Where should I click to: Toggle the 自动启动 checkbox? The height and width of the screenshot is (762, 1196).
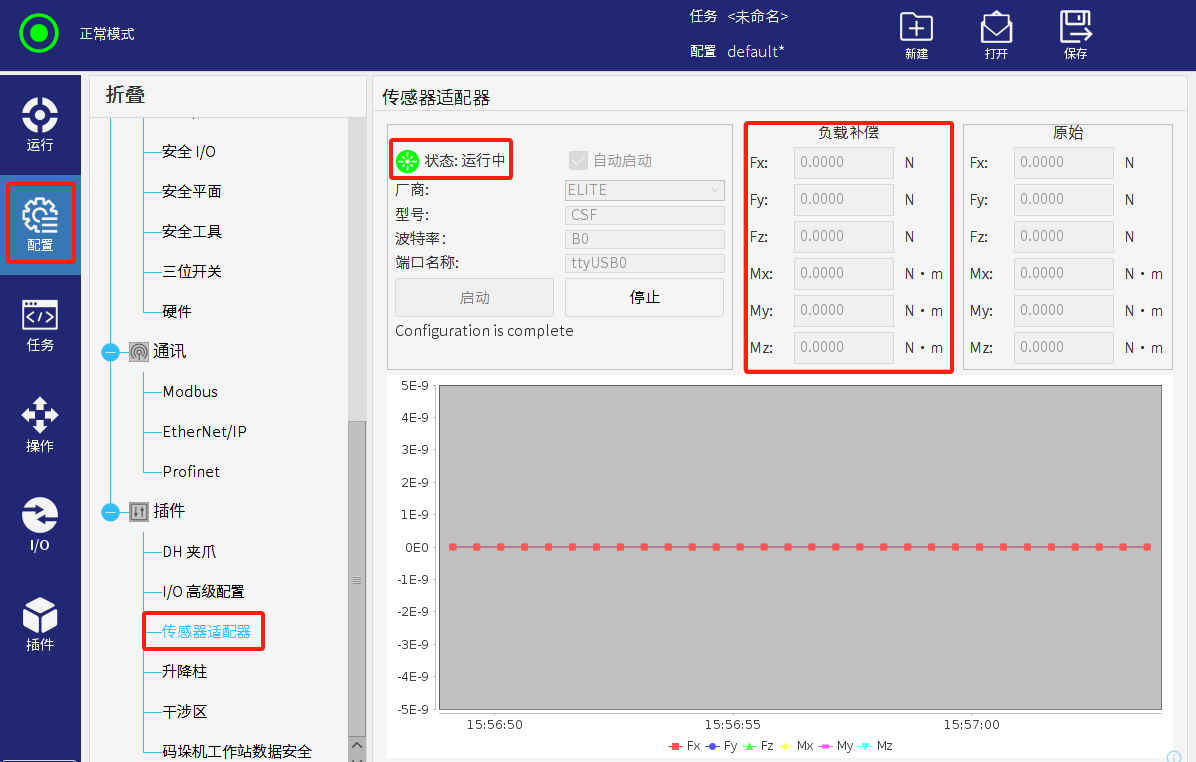(578, 160)
